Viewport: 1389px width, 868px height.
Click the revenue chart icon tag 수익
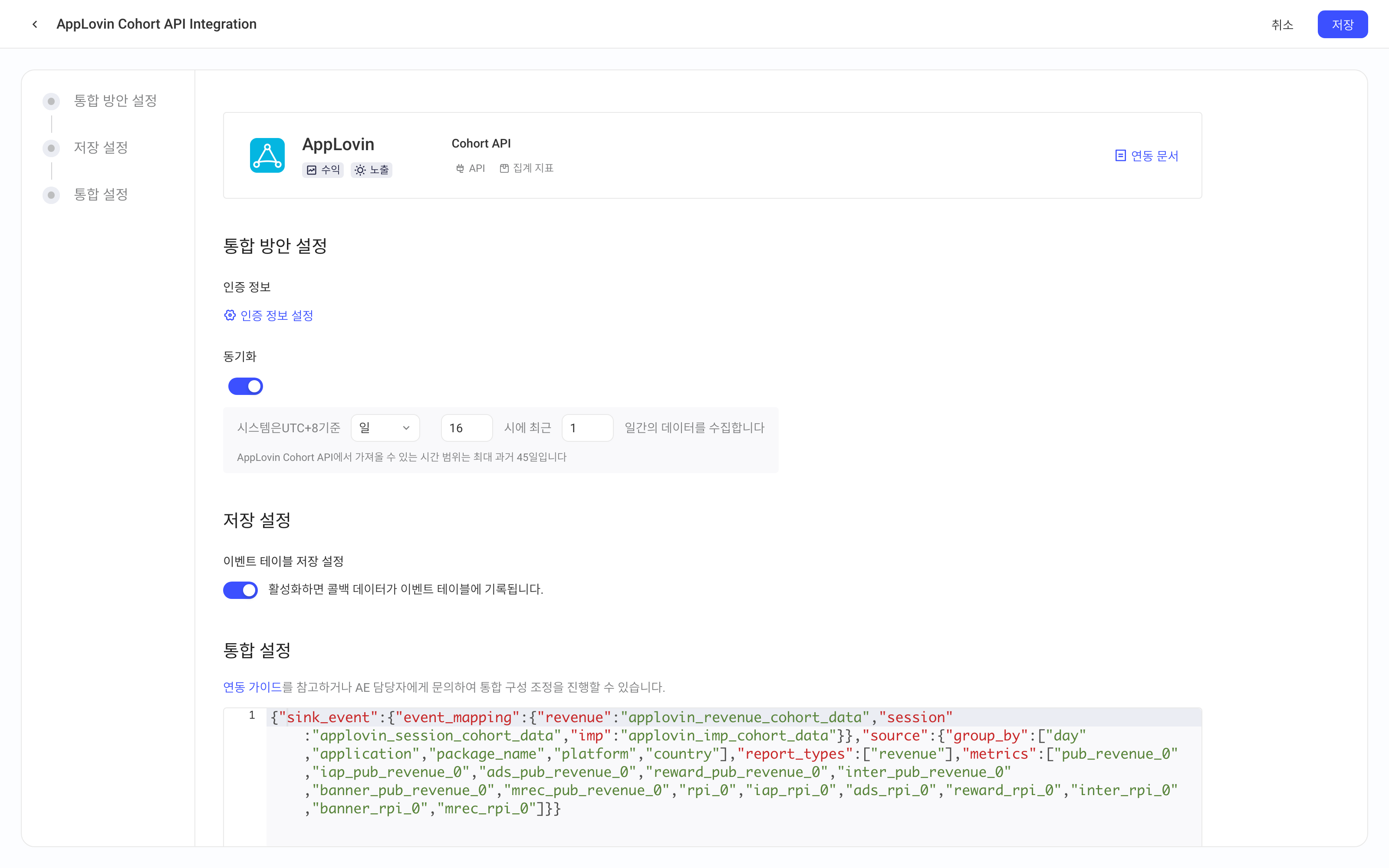(323, 170)
